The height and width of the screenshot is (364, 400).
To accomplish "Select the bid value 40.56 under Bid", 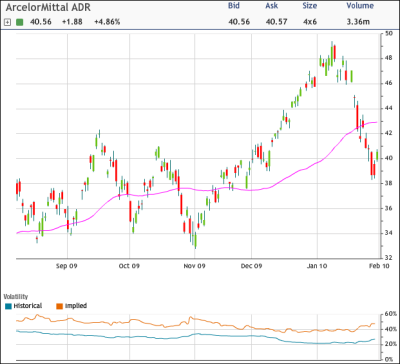I will 239,22.
